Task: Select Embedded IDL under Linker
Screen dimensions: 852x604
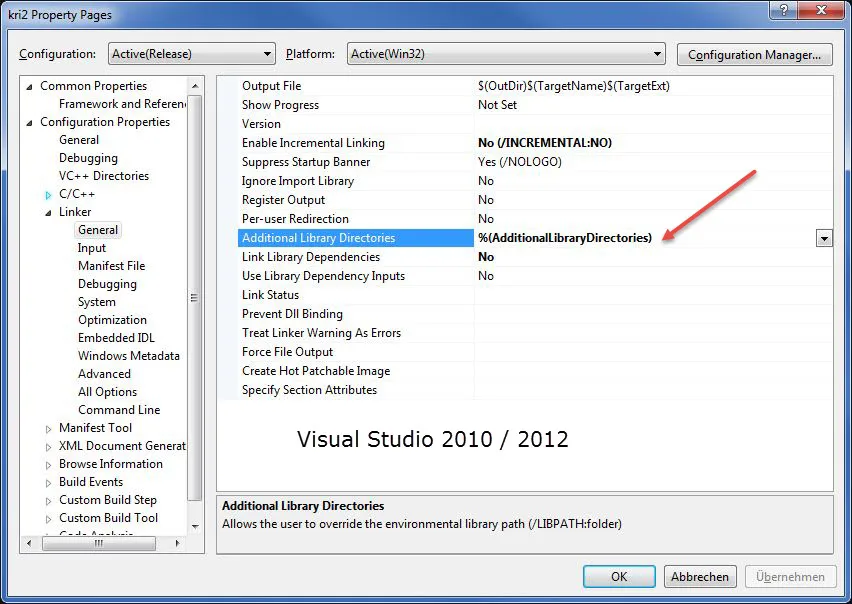Action: [x=116, y=337]
